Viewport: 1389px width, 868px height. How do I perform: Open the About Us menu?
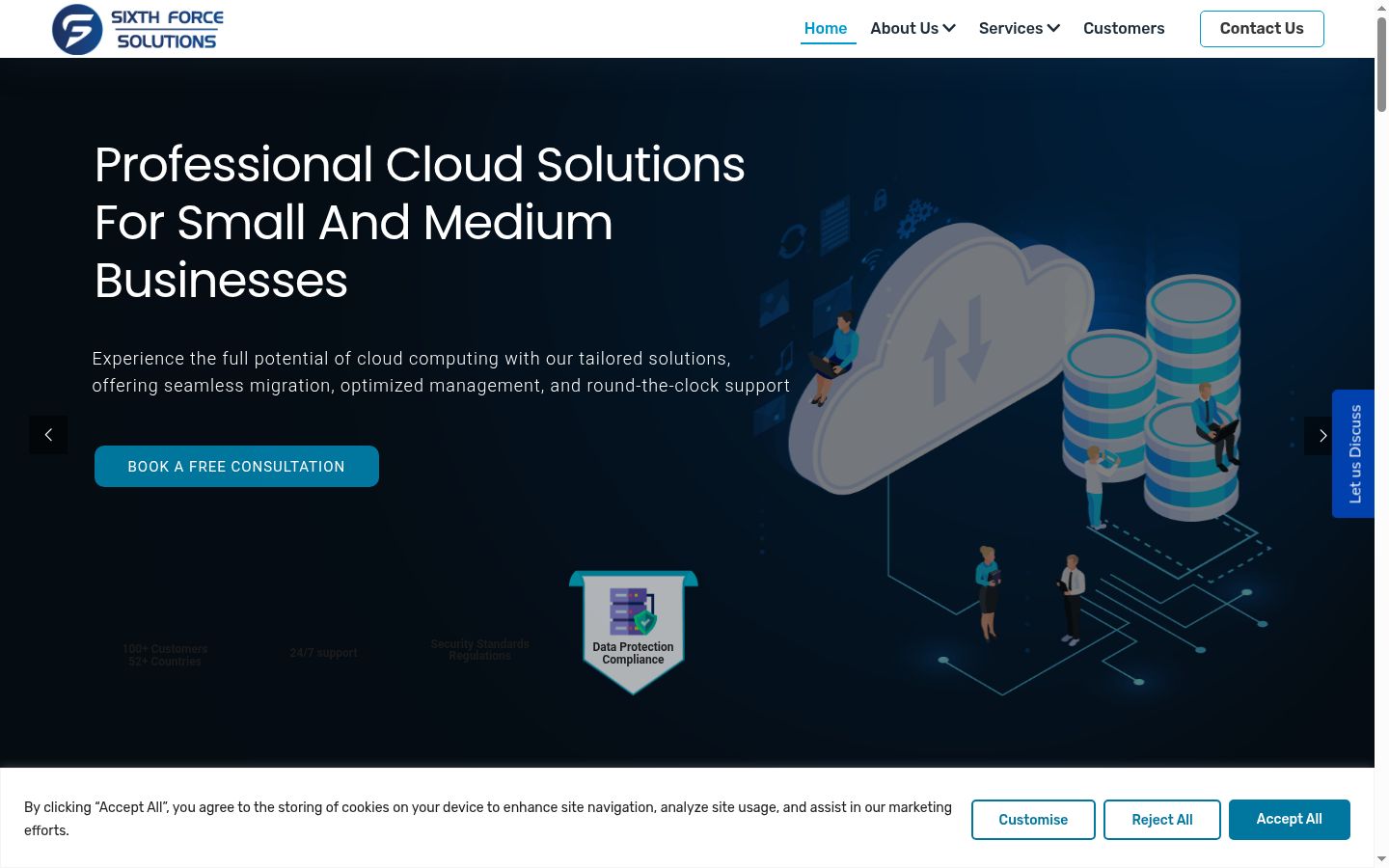click(x=912, y=28)
